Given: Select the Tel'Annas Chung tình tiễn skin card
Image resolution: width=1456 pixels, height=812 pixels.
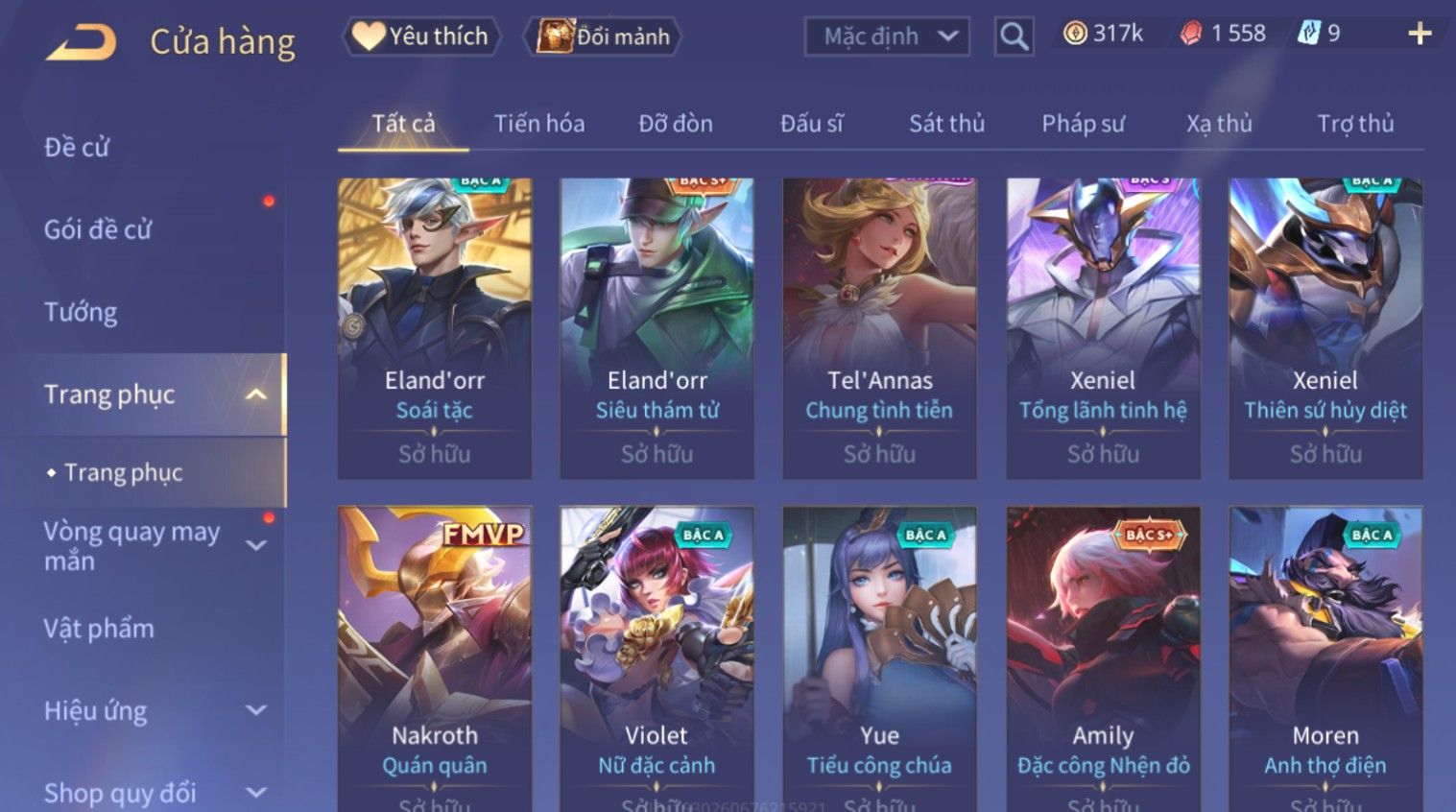Looking at the screenshot, I should click(x=879, y=328).
